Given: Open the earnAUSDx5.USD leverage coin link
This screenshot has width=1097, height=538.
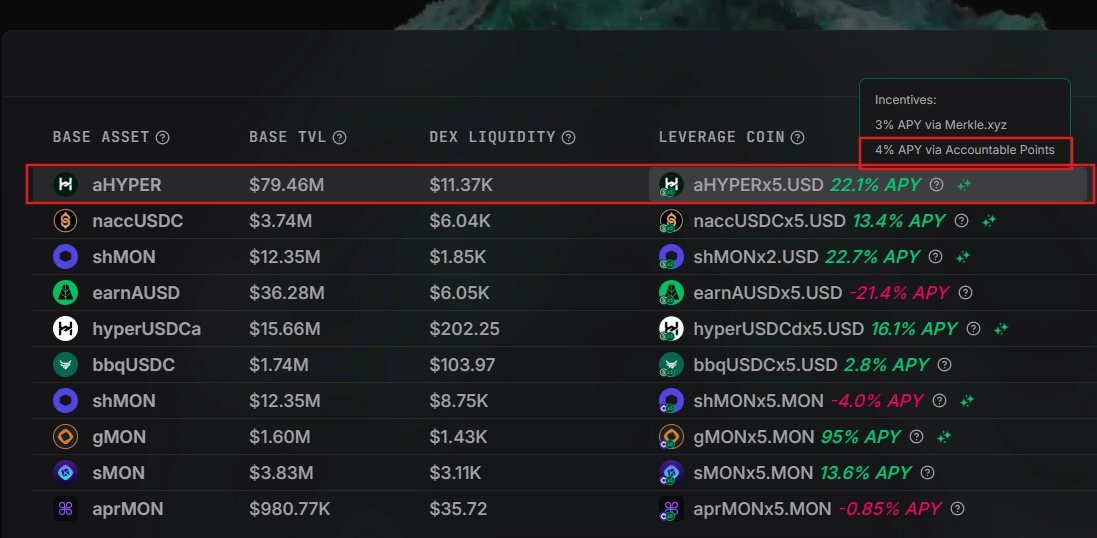Looking at the screenshot, I should coord(767,293).
